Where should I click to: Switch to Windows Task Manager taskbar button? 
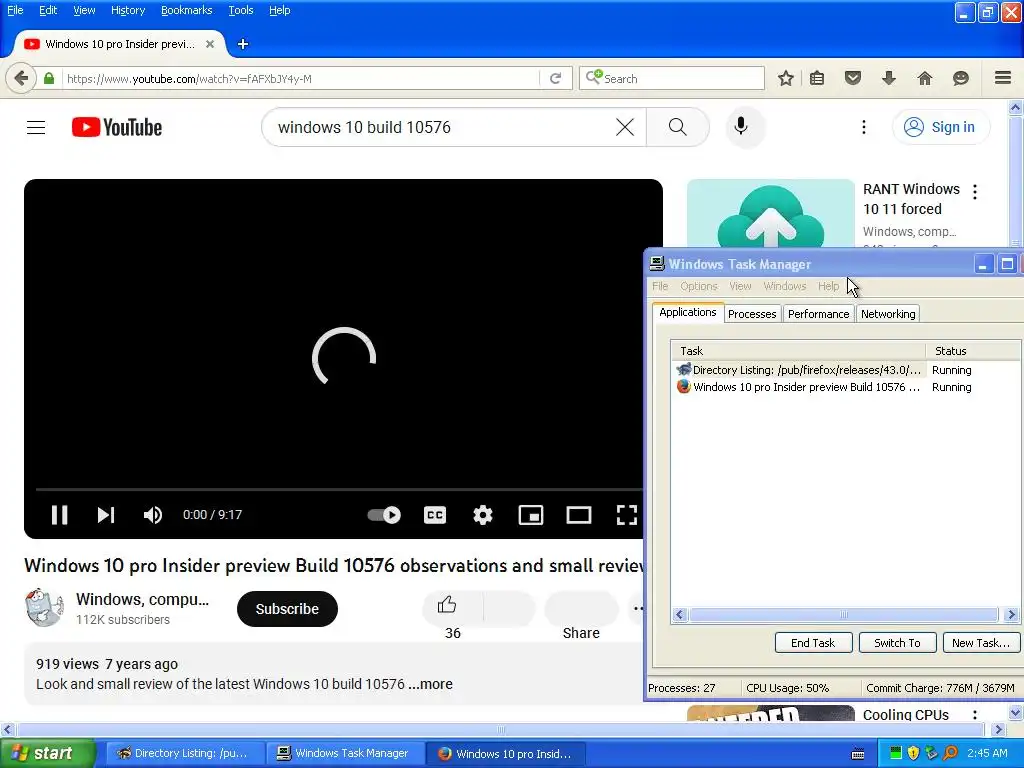pyautogui.click(x=346, y=754)
